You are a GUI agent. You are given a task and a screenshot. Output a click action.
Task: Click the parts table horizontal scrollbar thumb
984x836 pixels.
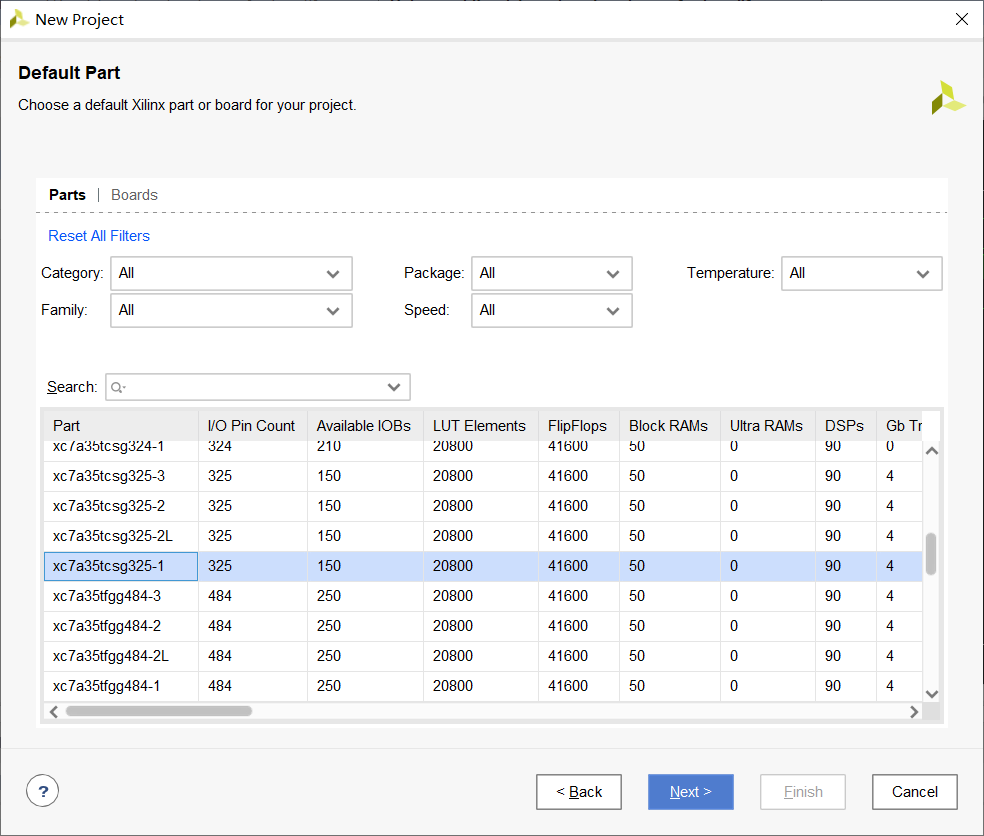coord(158,712)
